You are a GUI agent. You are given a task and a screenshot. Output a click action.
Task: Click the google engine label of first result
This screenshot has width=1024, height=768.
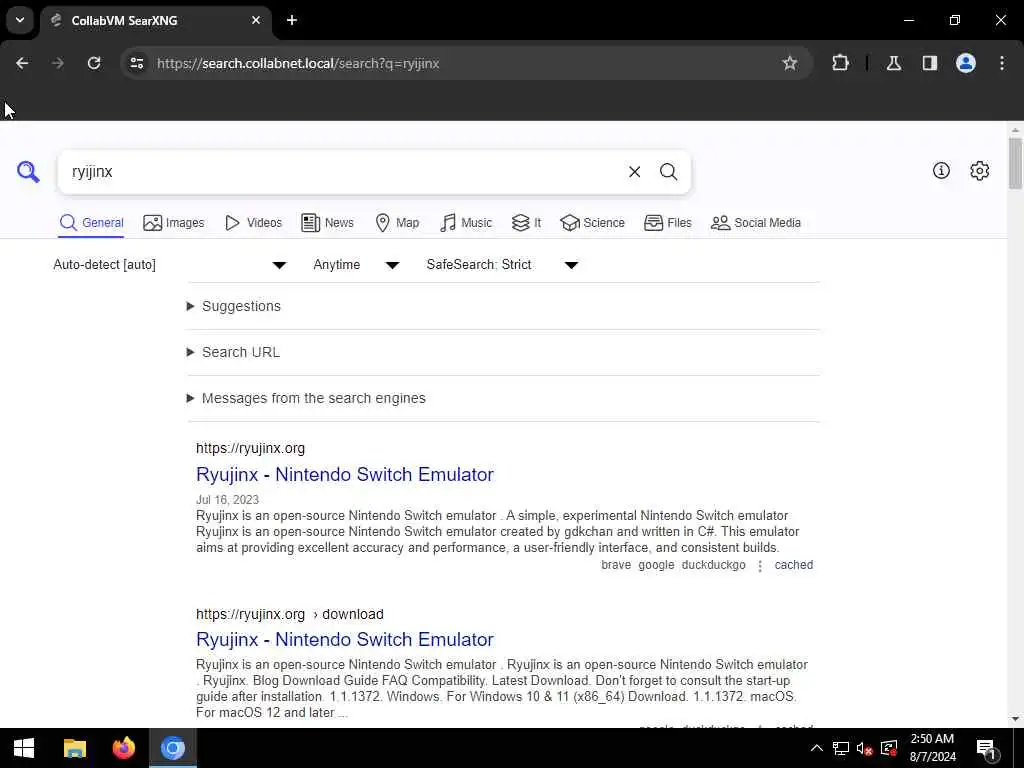click(x=656, y=565)
